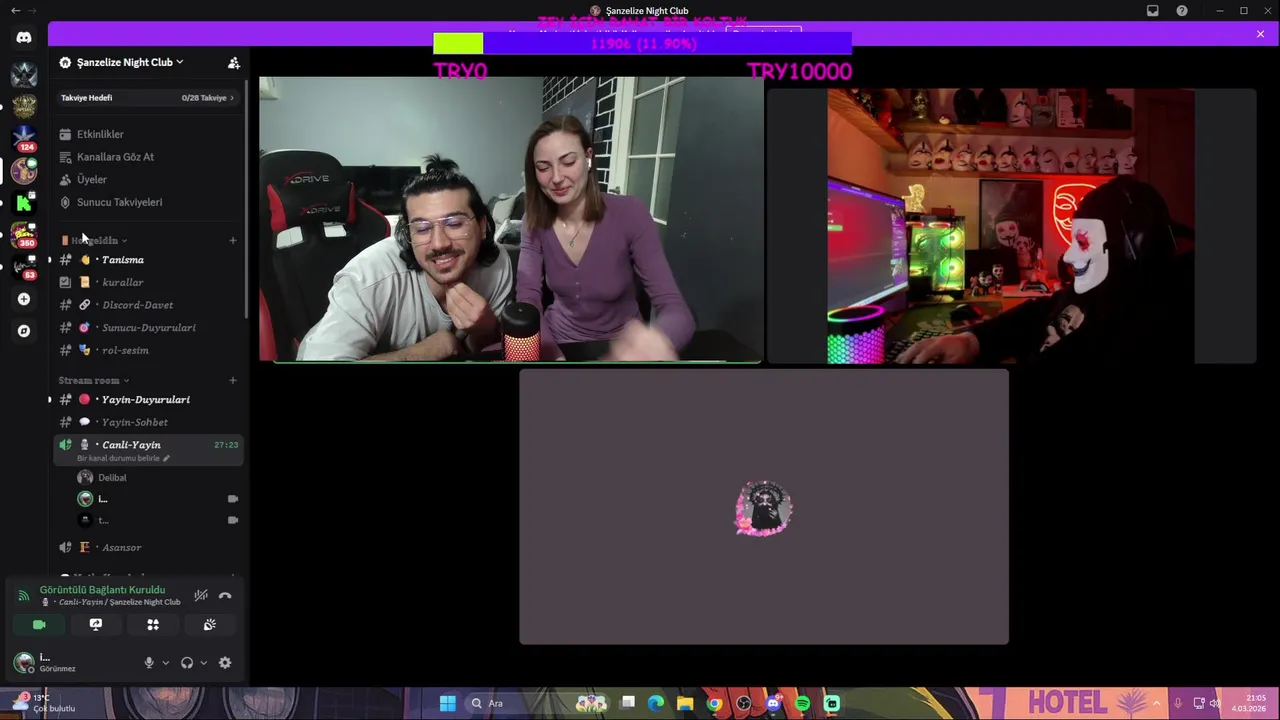The height and width of the screenshot is (720, 1280).
Task: Edit the channel status with the pencil icon
Action: tap(167, 458)
